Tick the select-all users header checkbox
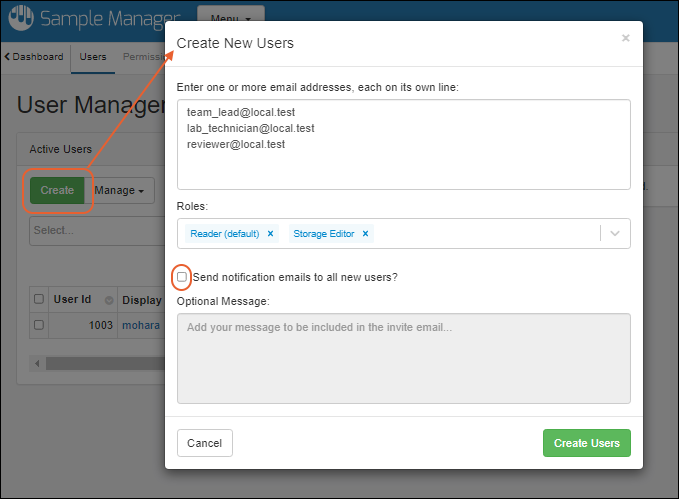Image resolution: width=679 pixels, height=499 pixels. (39, 299)
